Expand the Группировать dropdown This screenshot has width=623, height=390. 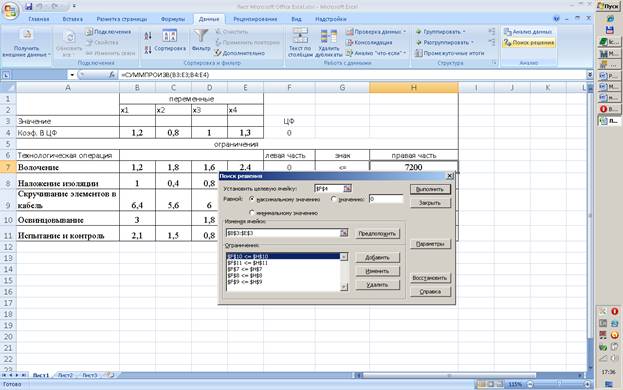tap(464, 32)
